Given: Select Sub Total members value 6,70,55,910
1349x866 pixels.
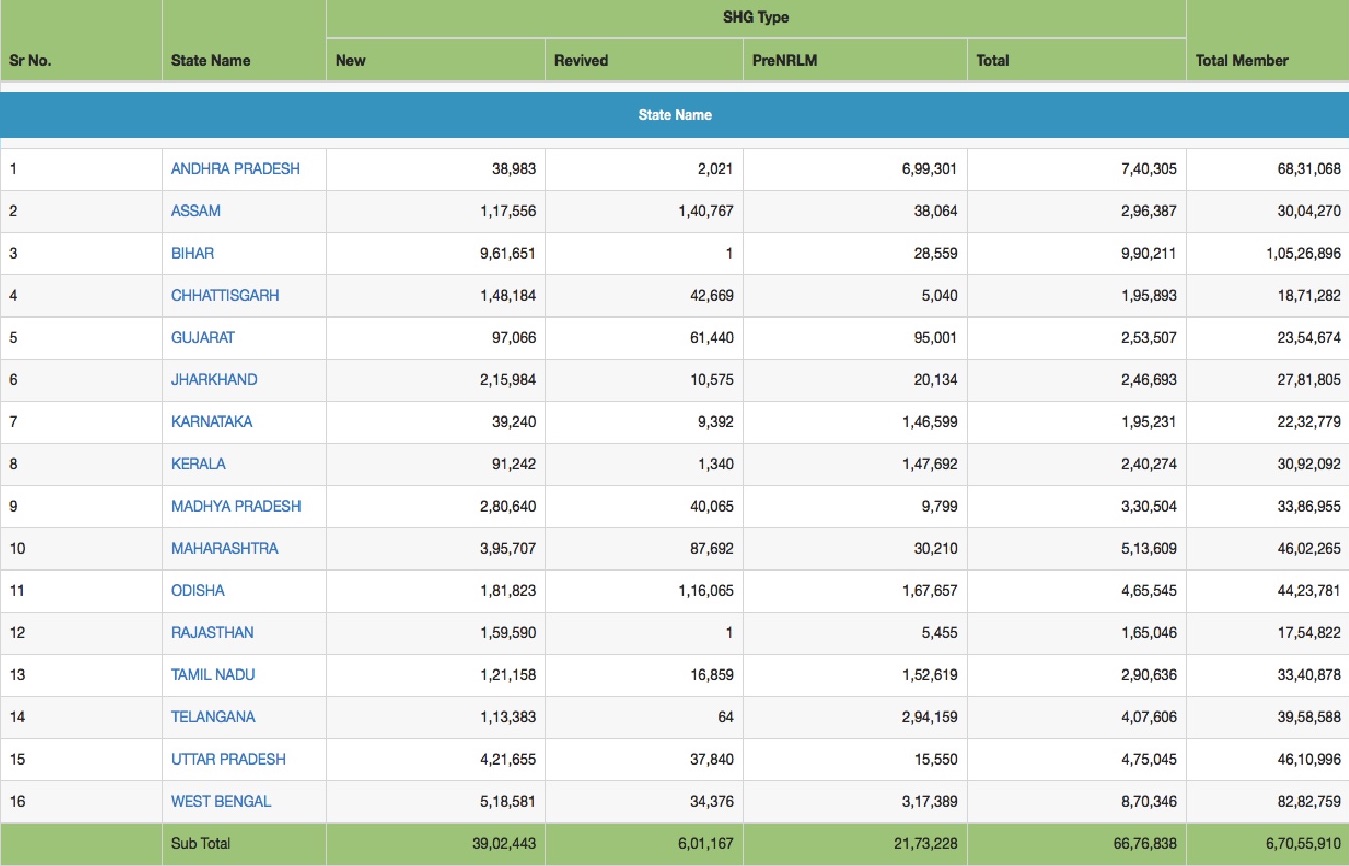Looking at the screenshot, I should [1303, 844].
